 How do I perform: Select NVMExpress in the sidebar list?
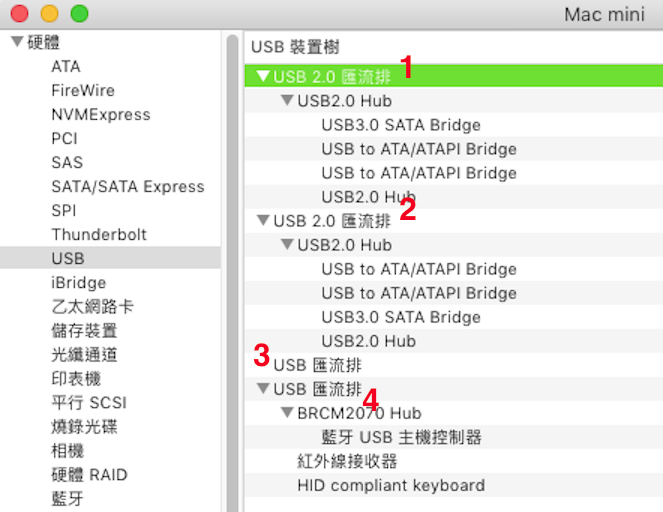pyautogui.click(x=101, y=114)
